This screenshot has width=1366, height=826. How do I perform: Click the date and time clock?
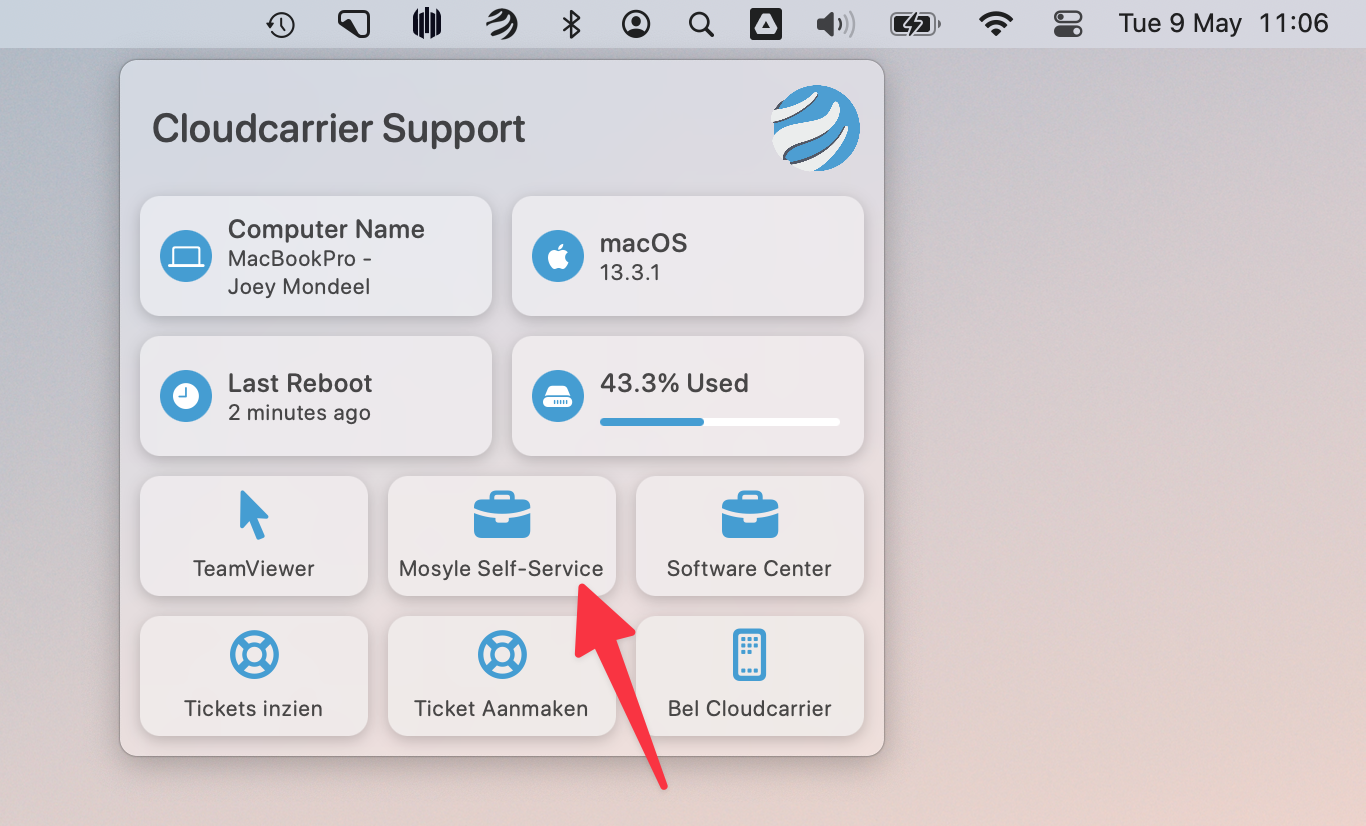(x=1223, y=24)
